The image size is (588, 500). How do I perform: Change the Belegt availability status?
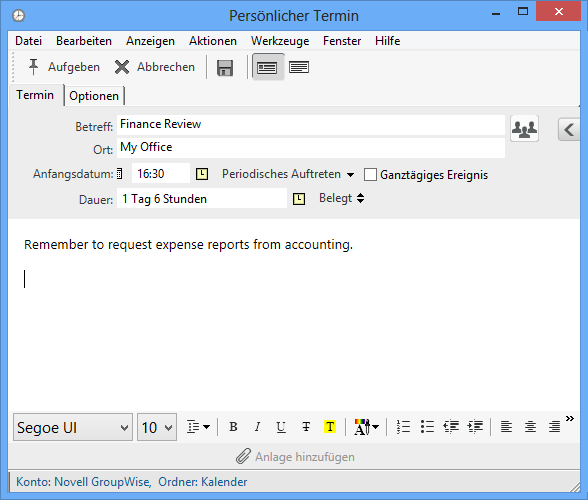pos(342,198)
